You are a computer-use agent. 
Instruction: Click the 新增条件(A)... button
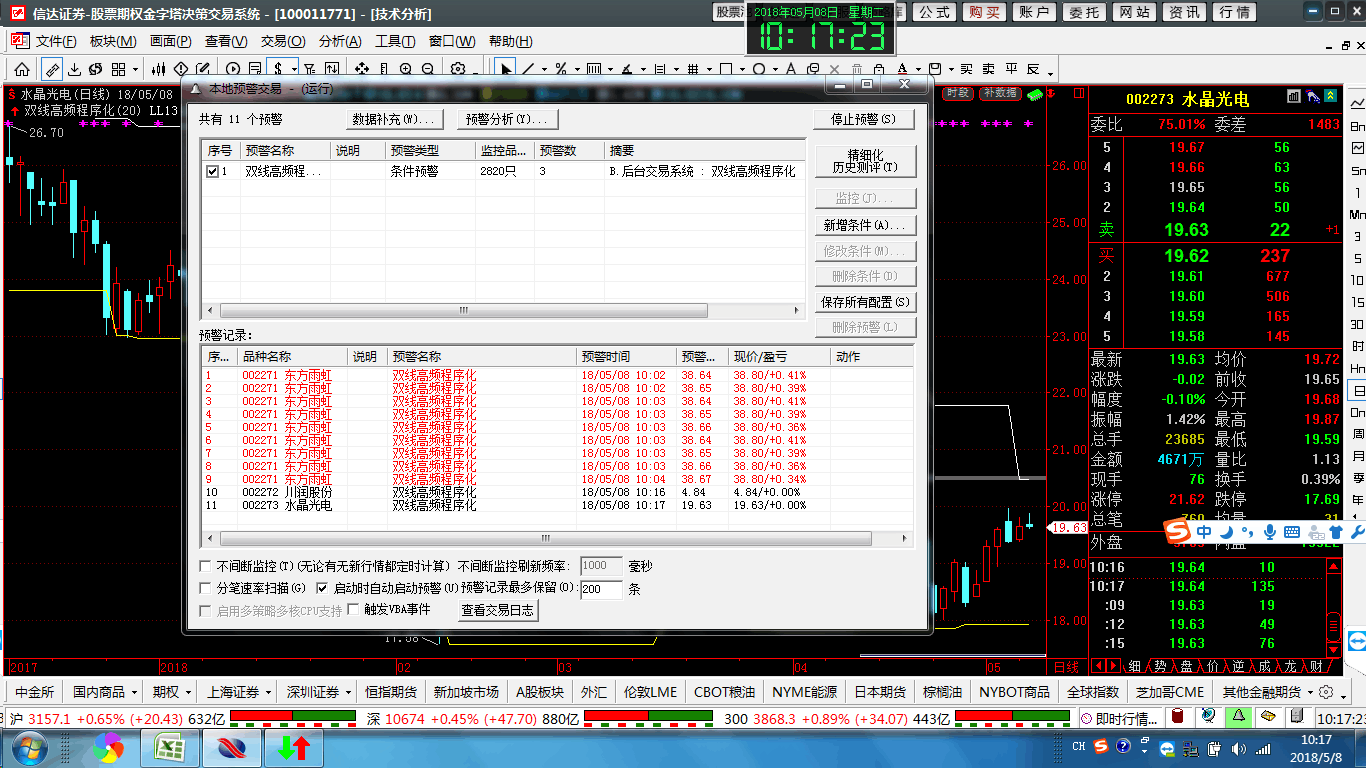pos(865,225)
